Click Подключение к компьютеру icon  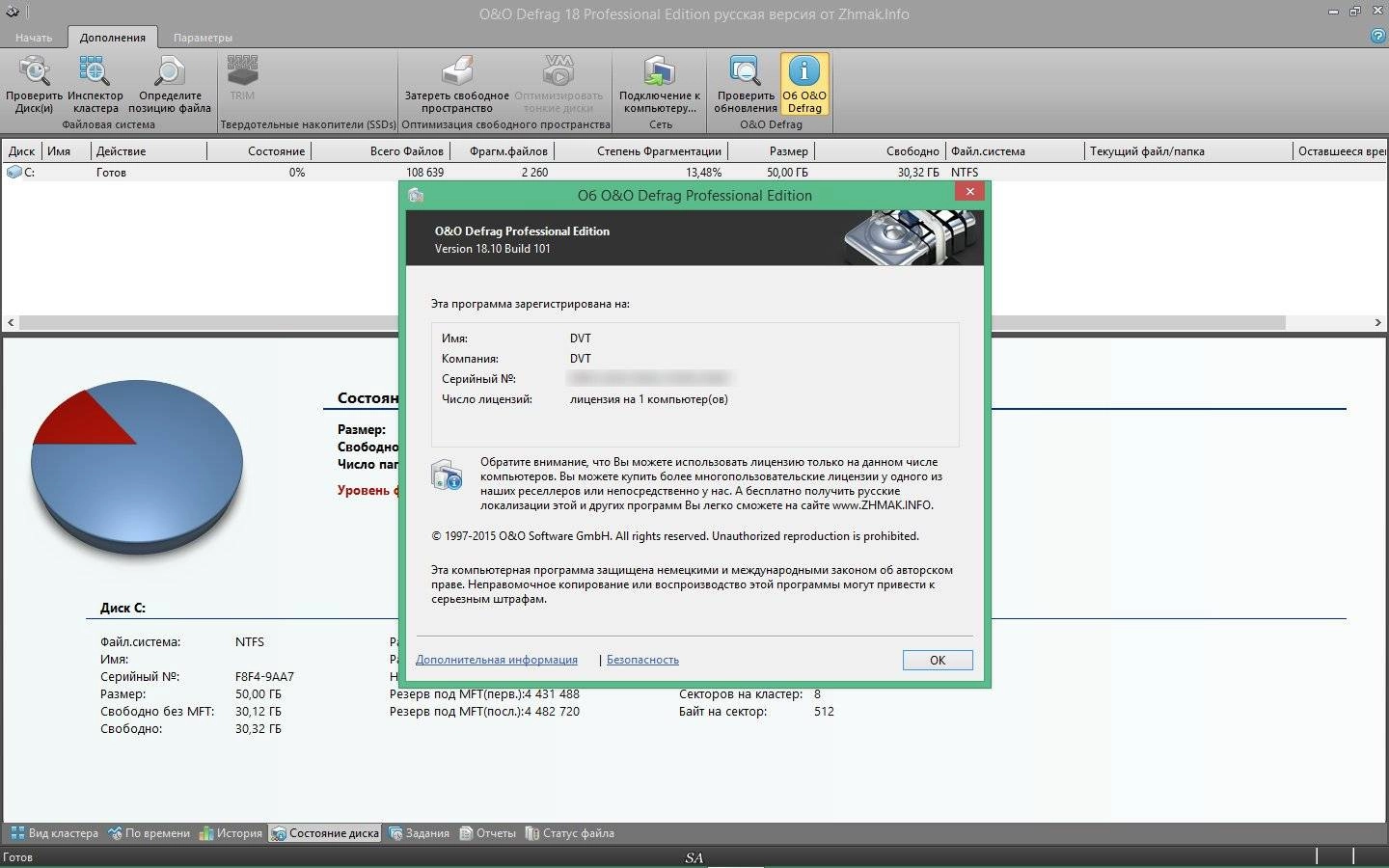[x=660, y=84]
